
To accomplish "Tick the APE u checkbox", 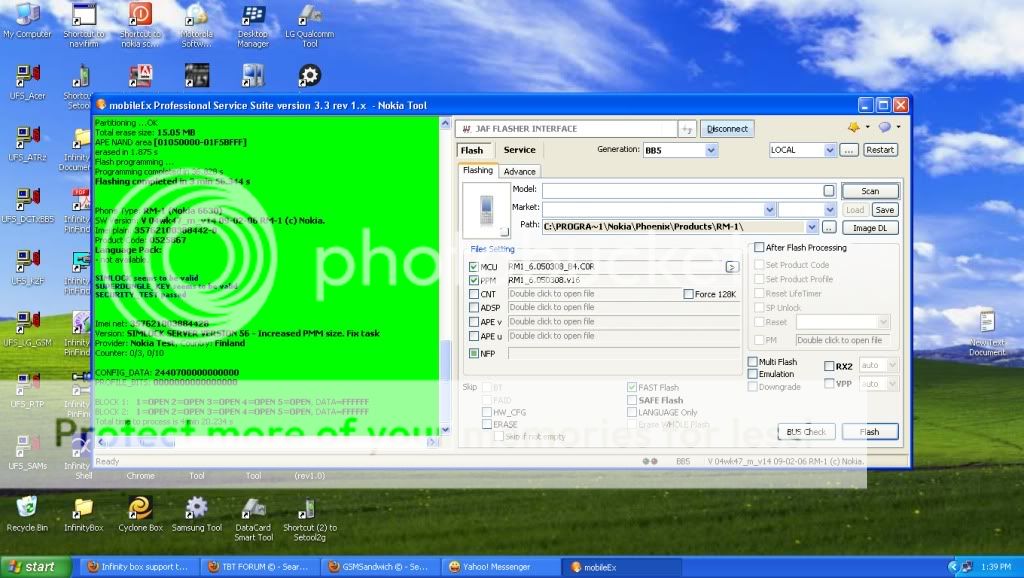I will tap(473, 336).
